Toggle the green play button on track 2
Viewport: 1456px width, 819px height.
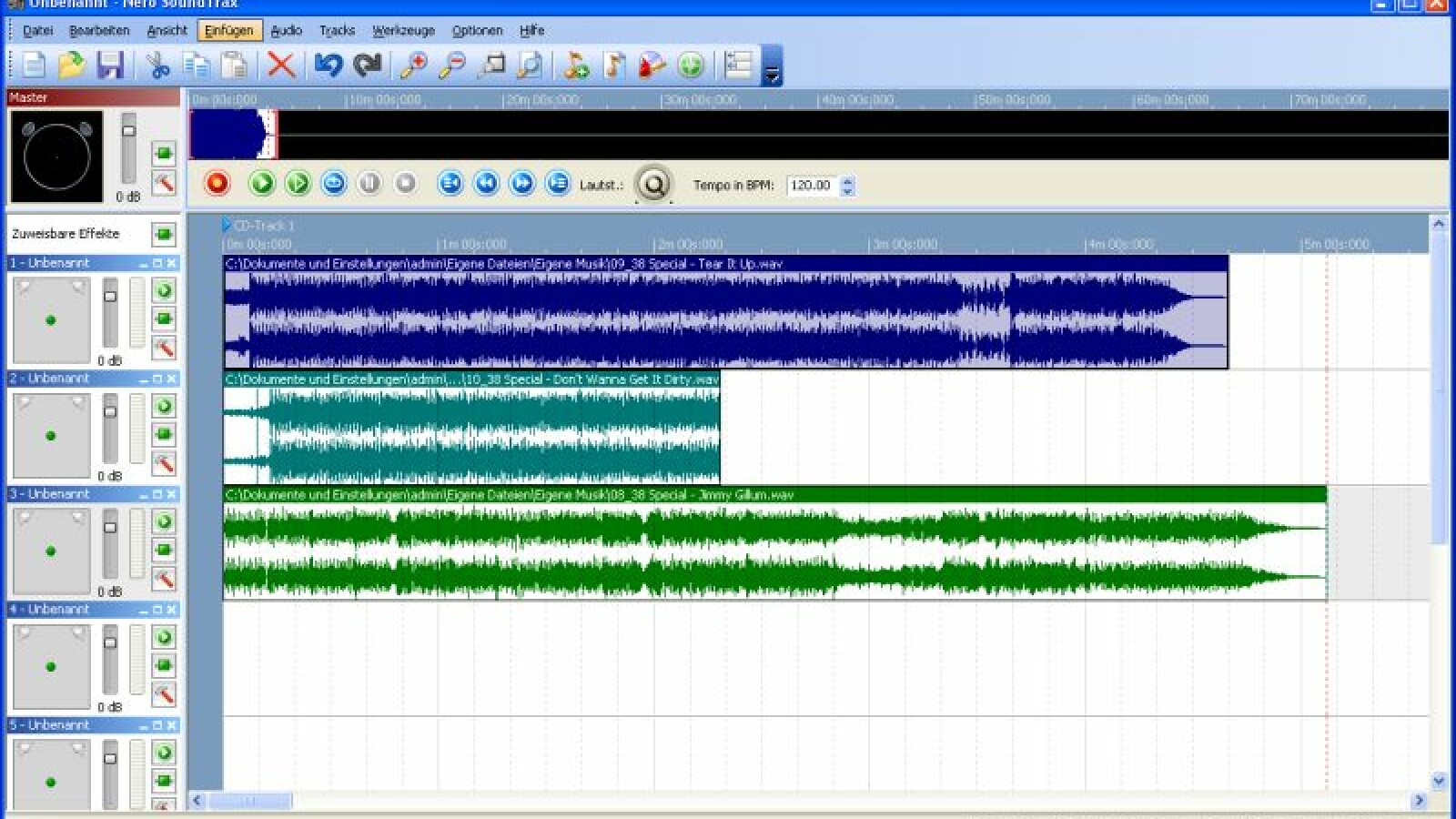pos(164,407)
